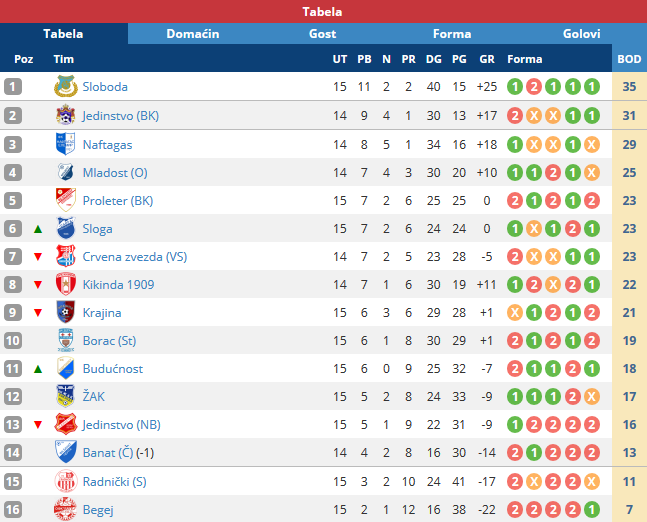647x522 pixels.
Task: Click the Begej club crest icon
Action: (x=65, y=510)
